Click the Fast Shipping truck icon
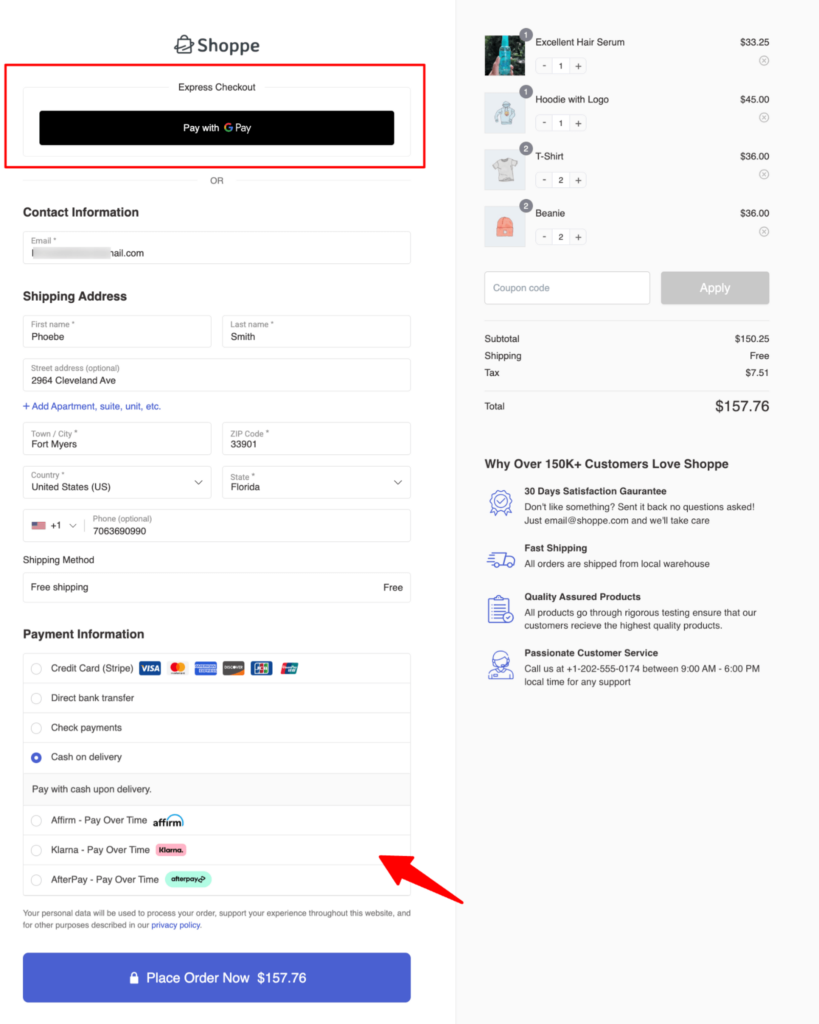The image size is (819, 1024). pyautogui.click(x=501, y=558)
